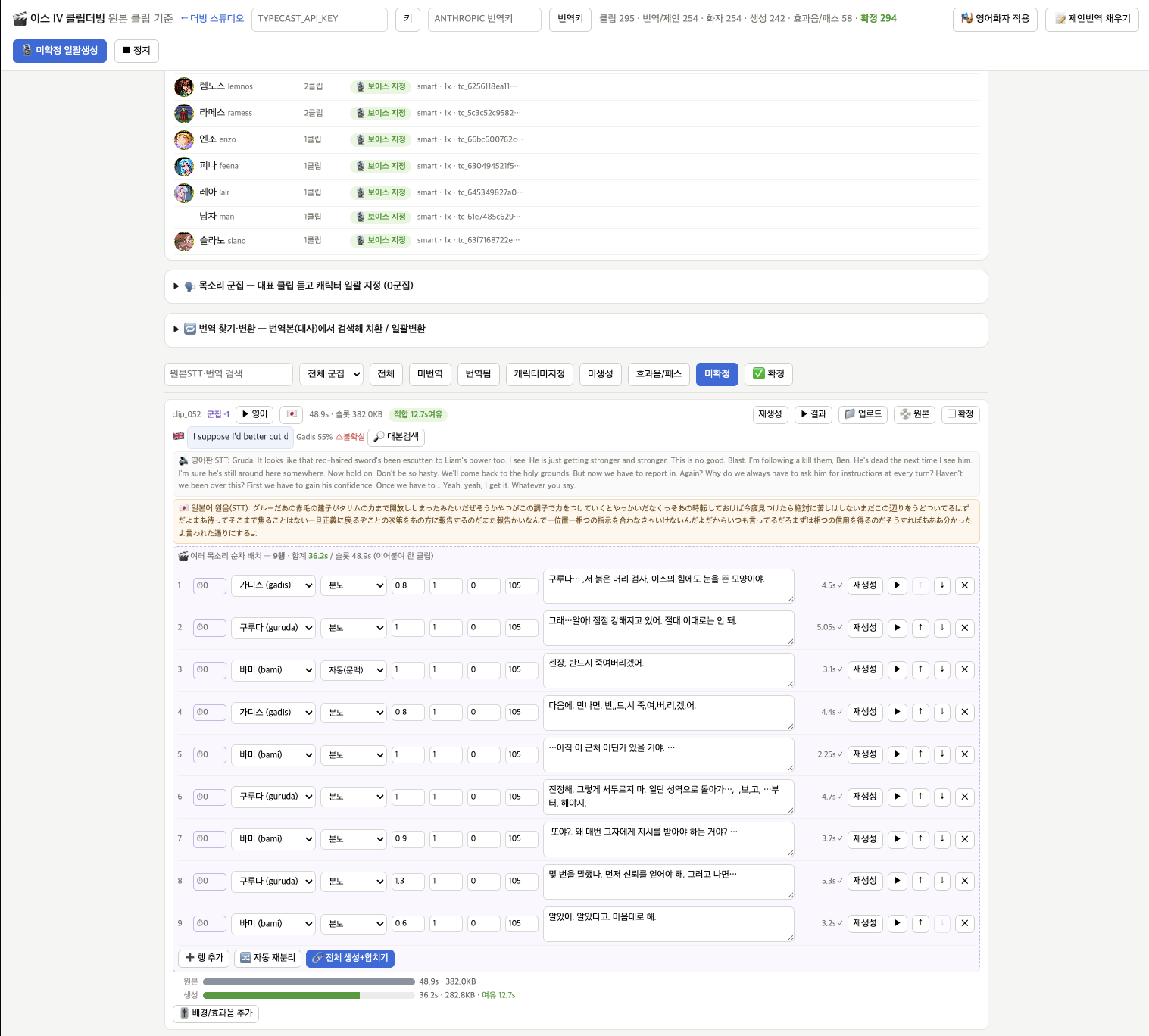Image resolution: width=1149 pixels, height=1036 pixels.
Task: Move row 2 down with arrow icon
Action: click(942, 628)
